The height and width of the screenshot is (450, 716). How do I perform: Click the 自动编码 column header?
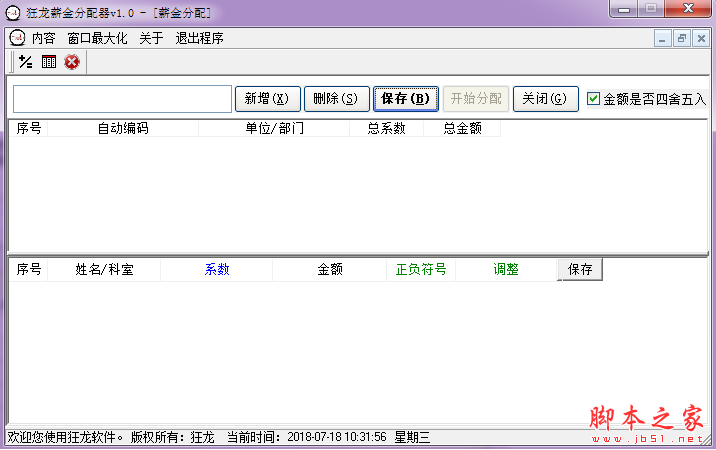123,128
